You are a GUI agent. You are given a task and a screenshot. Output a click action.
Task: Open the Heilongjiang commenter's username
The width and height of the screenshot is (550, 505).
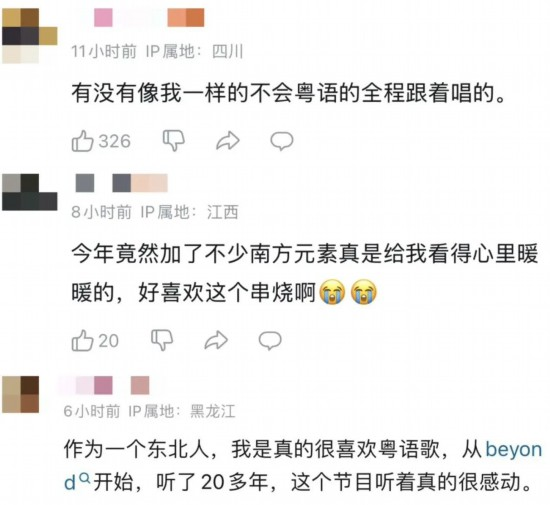tap(103, 385)
